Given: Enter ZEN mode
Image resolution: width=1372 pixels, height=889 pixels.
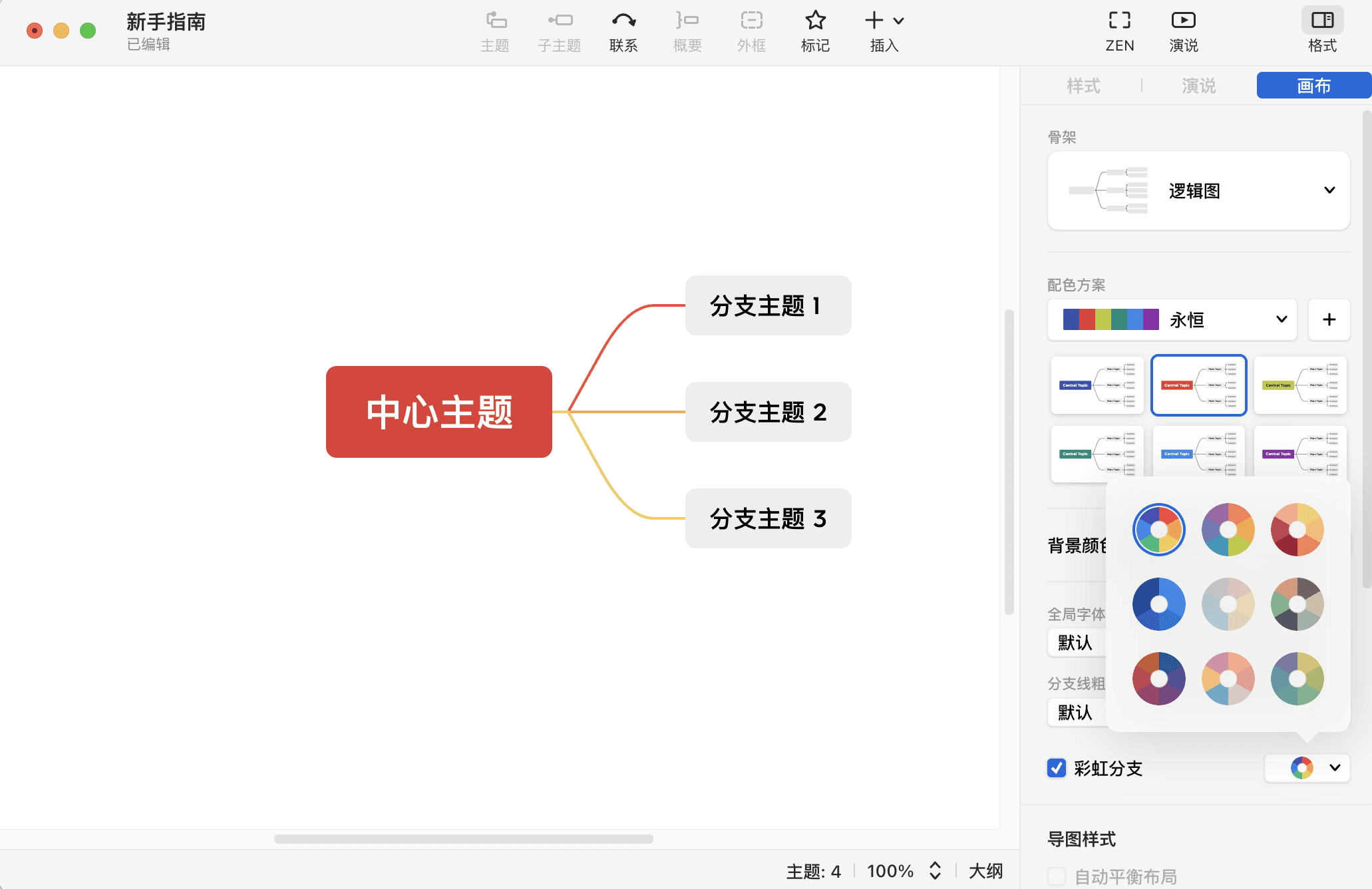Looking at the screenshot, I should tap(1119, 31).
